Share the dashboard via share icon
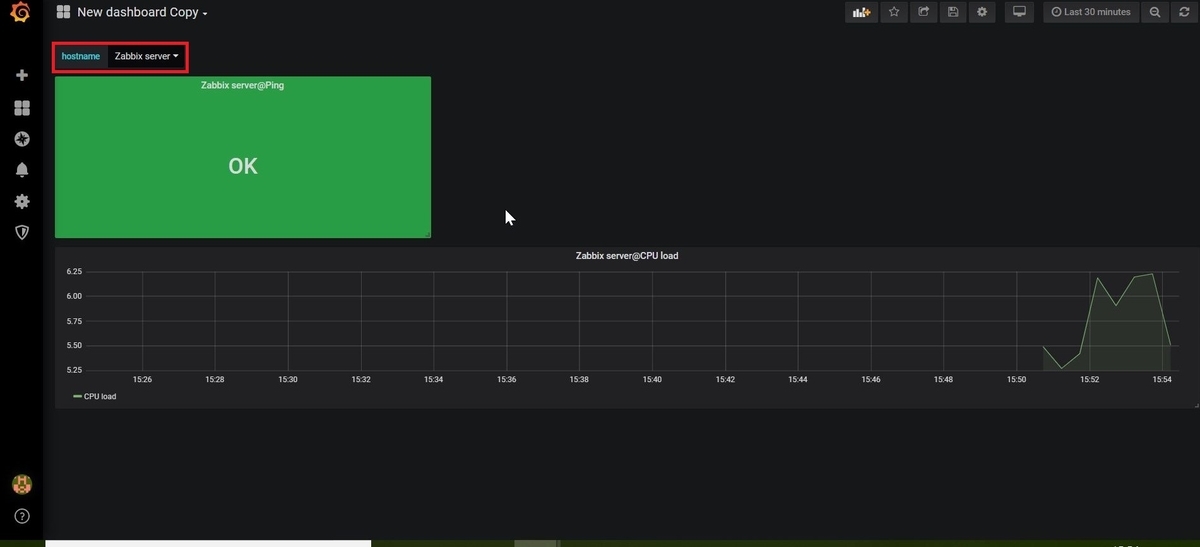 click(x=923, y=12)
